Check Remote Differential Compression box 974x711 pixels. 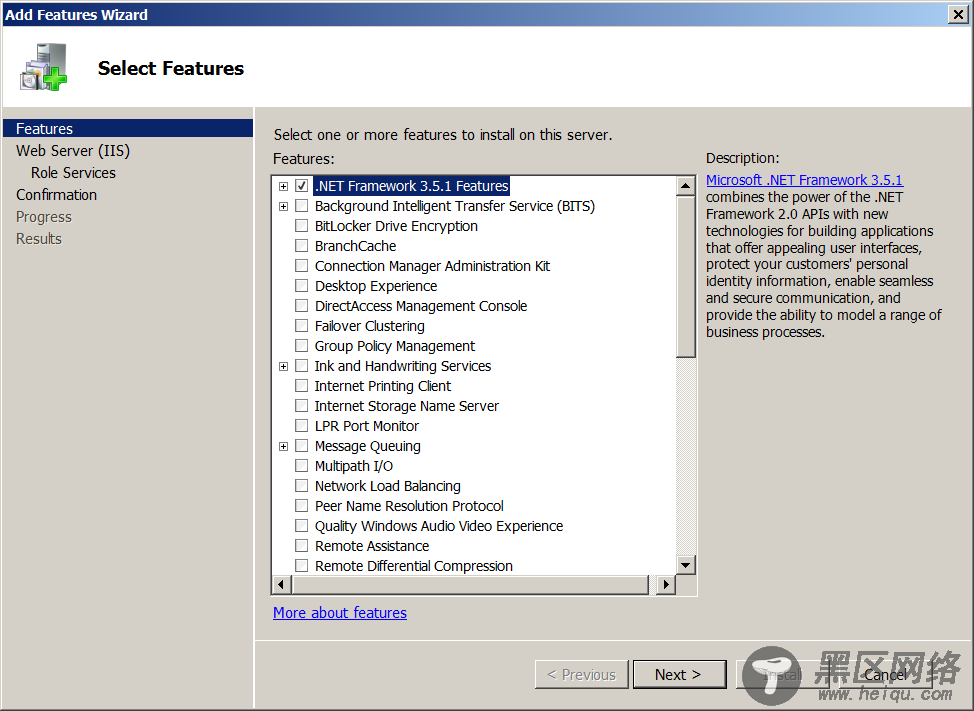[x=301, y=566]
